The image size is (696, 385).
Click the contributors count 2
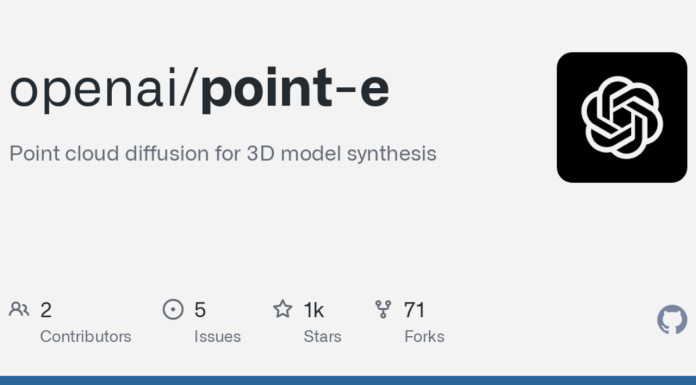pyautogui.click(x=46, y=310)
